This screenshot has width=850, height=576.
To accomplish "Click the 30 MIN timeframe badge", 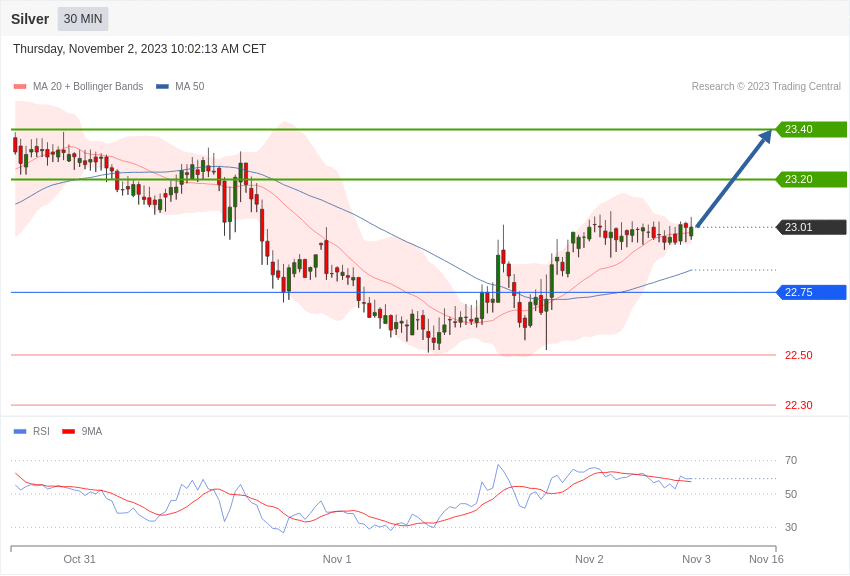I will point(83,19).
